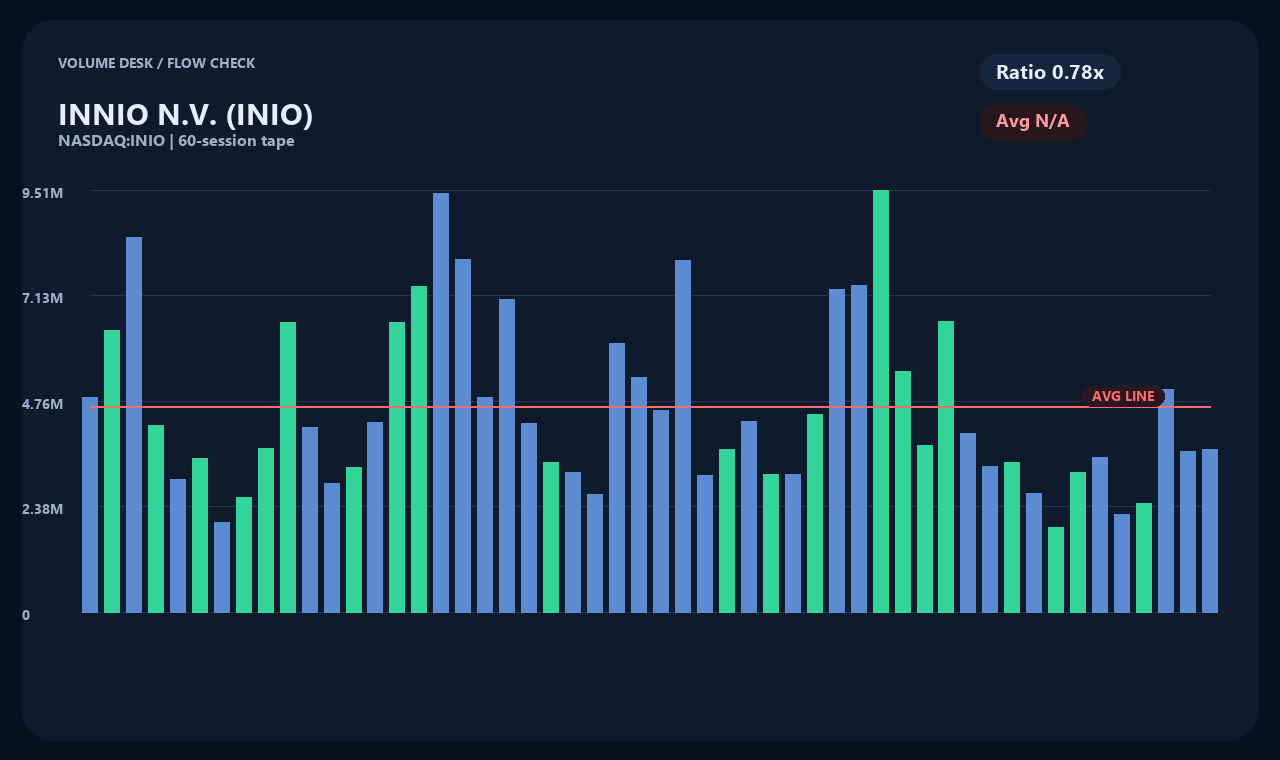This screenshot has height=760, width=1280.
Task: Select the AVG LINE label tag
Action: pyautogui.click(x=1123, y=396)
